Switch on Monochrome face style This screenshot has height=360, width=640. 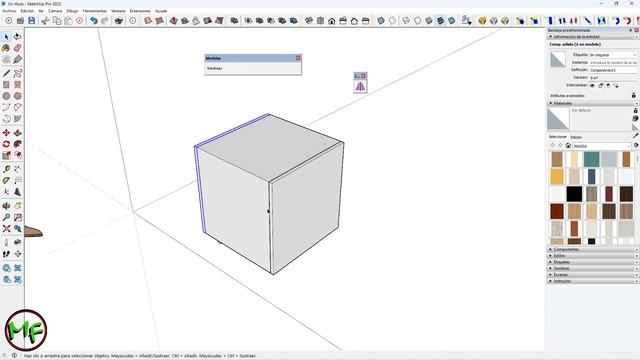pos(452,20)
